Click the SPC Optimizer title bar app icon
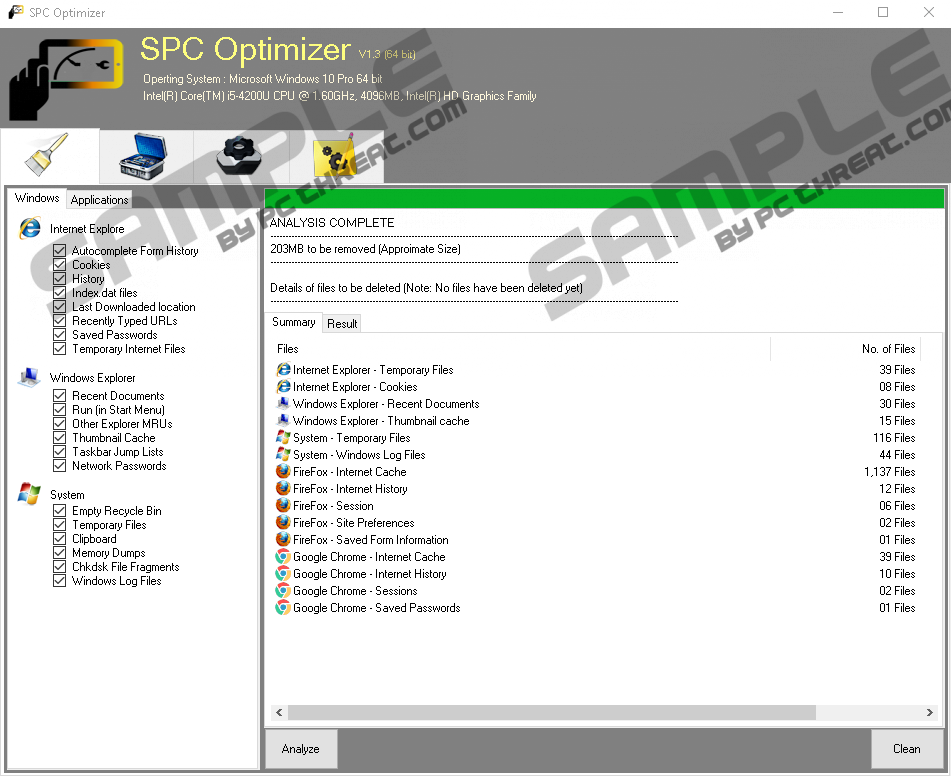The width and height of the screenshot is (951, 776). click(15, 12)
